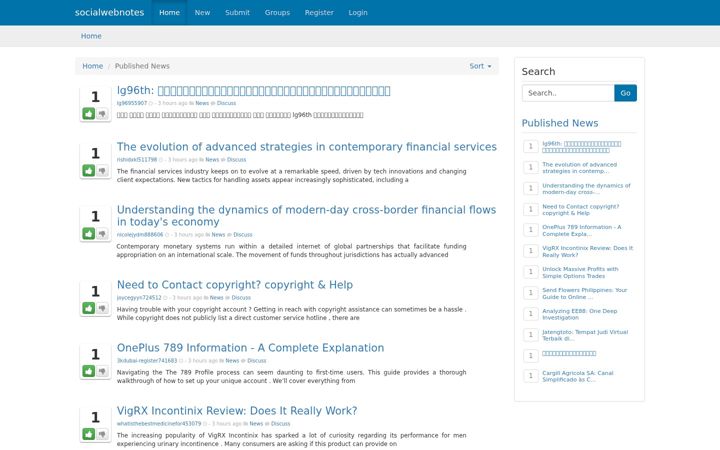
Task: Click Home in Published News breadcrumb
Action: point(93,66)
